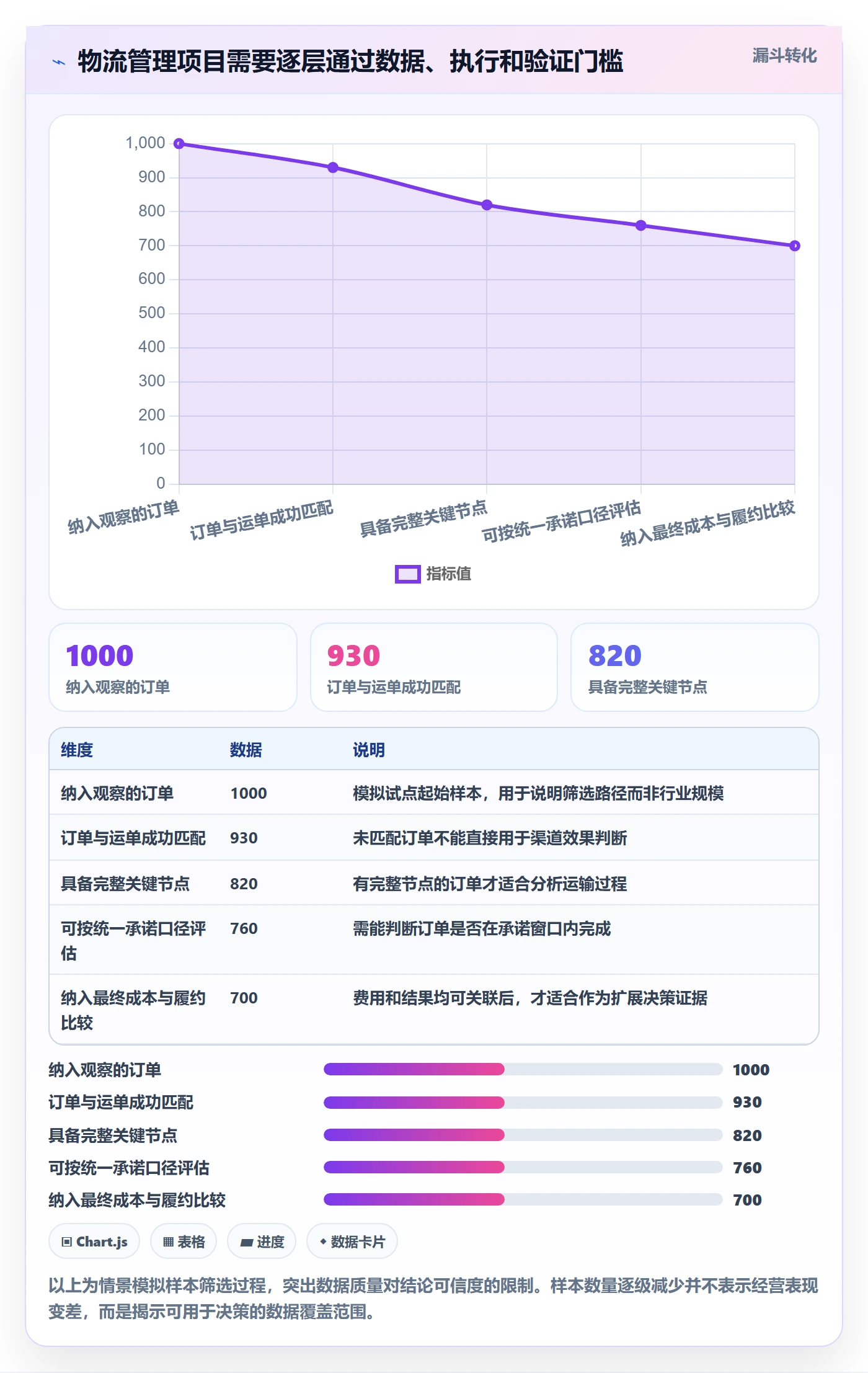This screenshot has height=1373, width=868.
Task: Click the x-axis label 具备完整关键节点
Action: tap(423, 519)
